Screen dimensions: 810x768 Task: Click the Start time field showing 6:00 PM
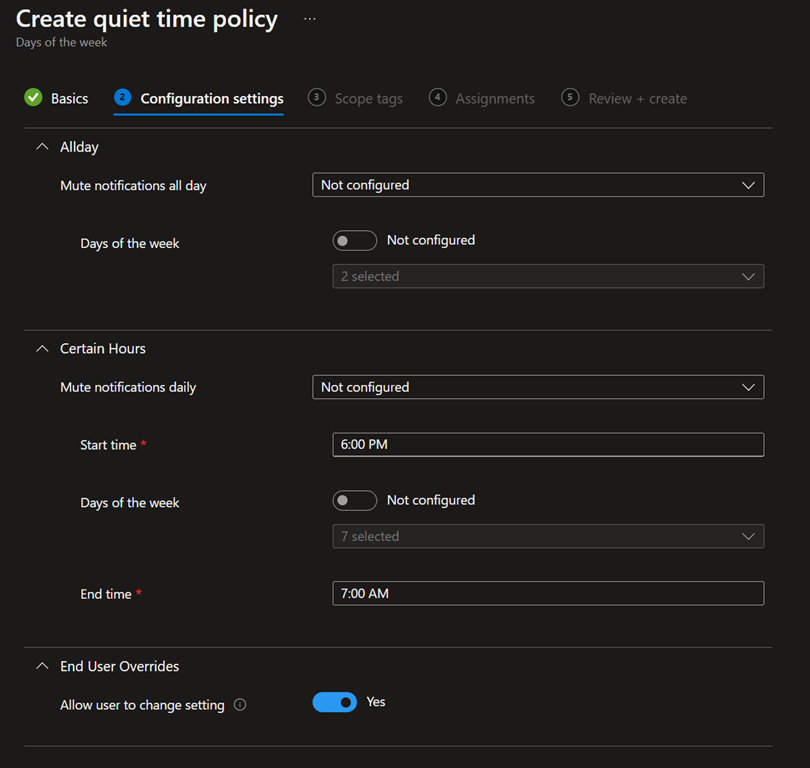[548, 445]
